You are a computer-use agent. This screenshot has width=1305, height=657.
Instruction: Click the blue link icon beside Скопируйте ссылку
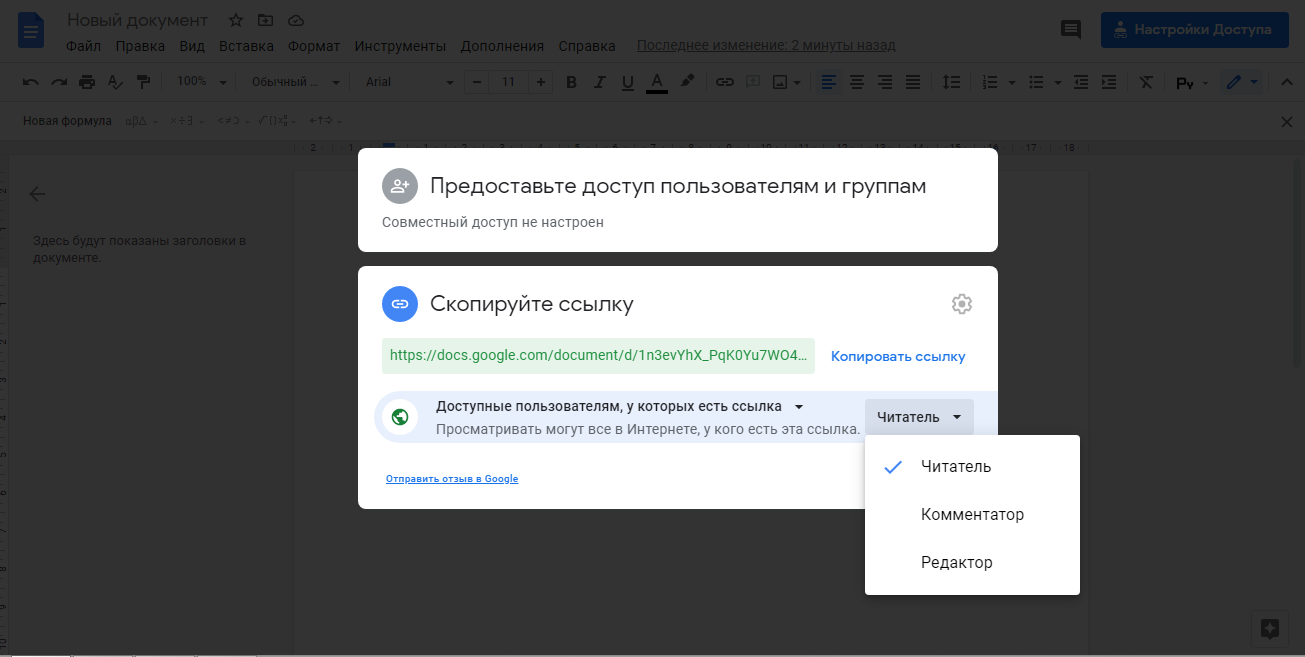click(400, 304)
